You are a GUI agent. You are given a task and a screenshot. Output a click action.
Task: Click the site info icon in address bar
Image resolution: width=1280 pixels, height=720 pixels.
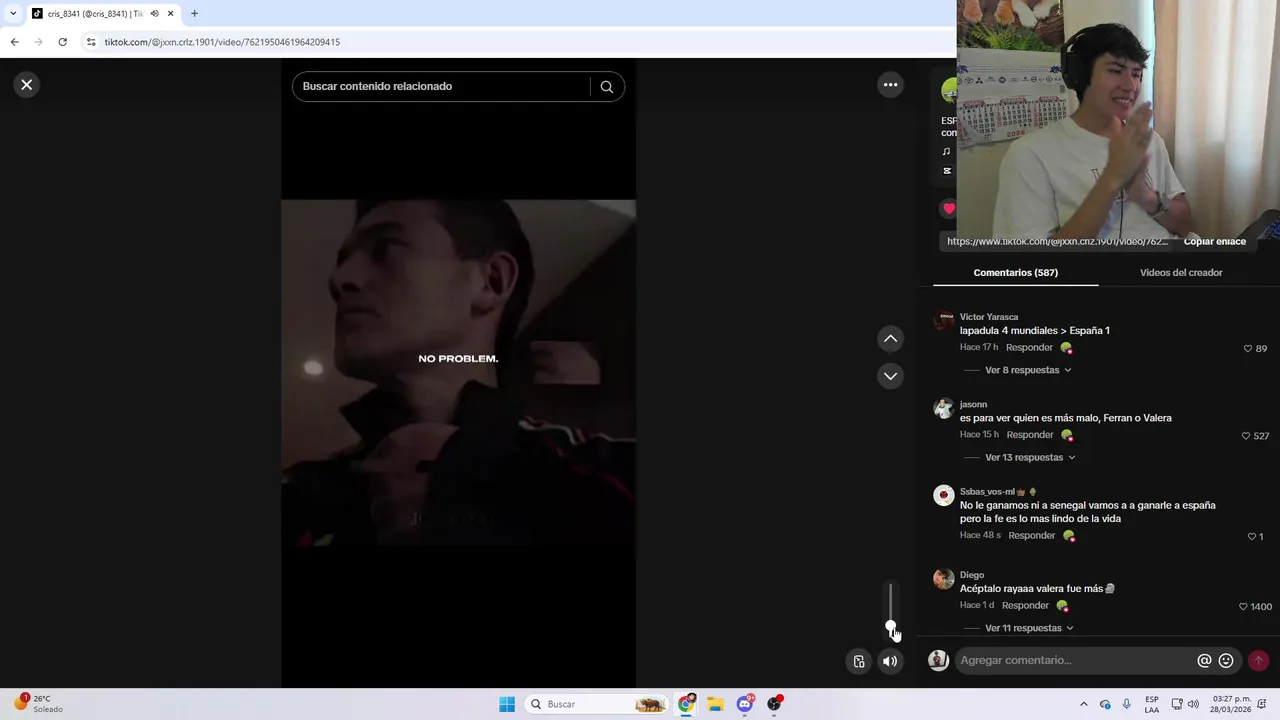(x=91, y=42)
